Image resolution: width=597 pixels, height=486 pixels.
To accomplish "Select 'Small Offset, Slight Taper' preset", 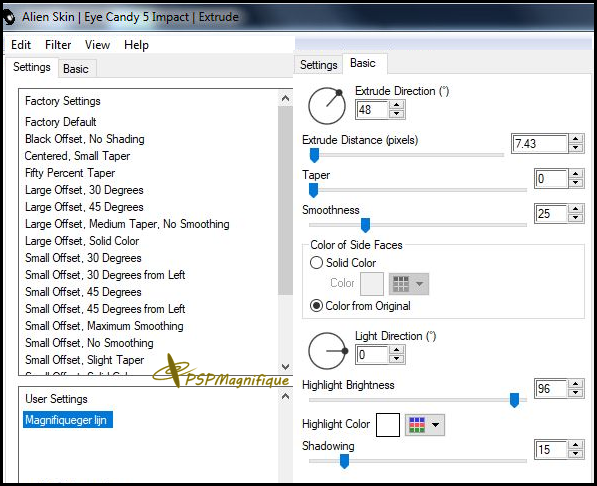I will (x=85, y=360).
